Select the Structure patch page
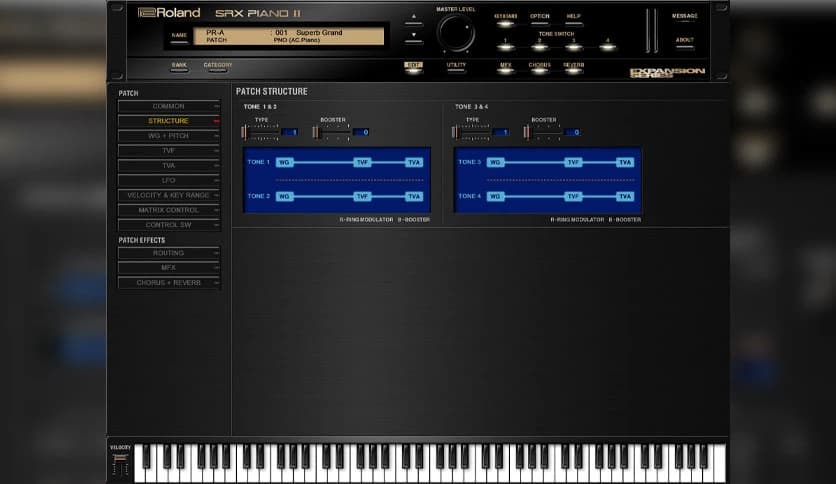Viewport: 836px width, 484px height. point(168,121)
